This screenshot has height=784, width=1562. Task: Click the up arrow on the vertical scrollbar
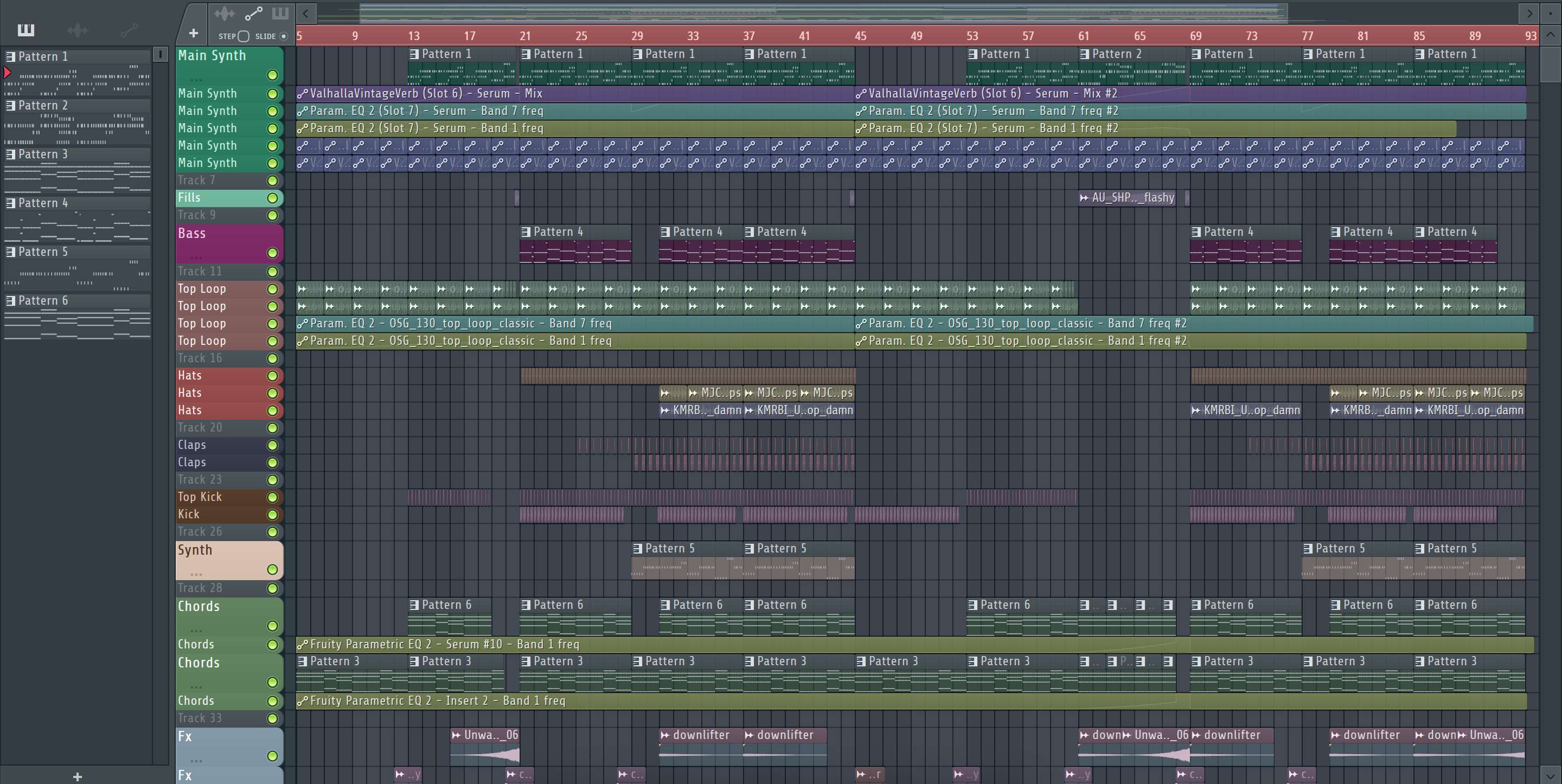[1551, 35]
